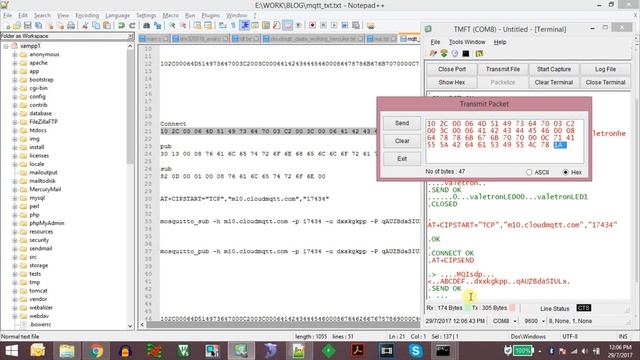Click inside the hex packet text field
Screen dimensions: 640x360
click(x=504, y=141)
